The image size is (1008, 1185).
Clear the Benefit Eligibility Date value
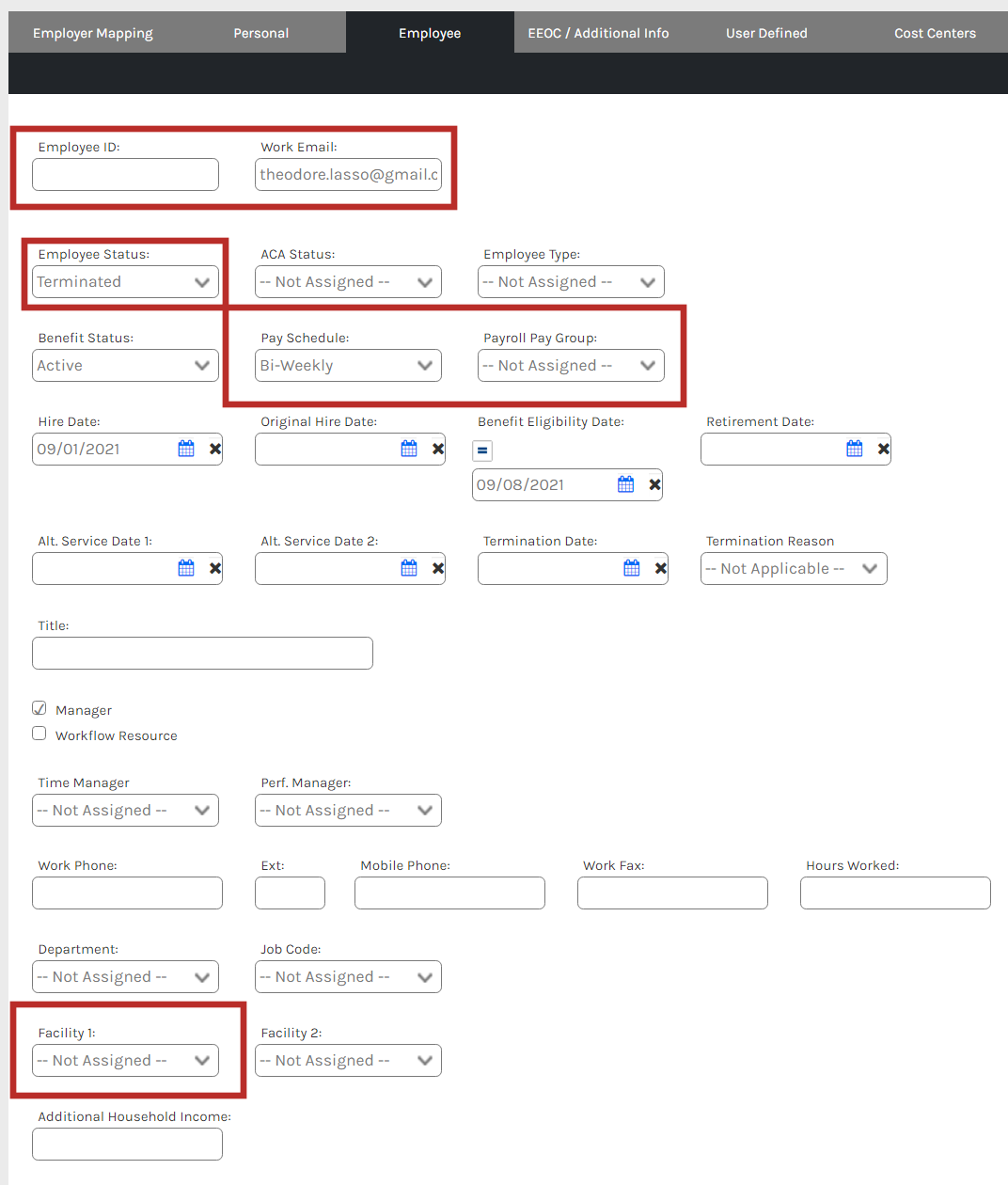click(655, 484)
